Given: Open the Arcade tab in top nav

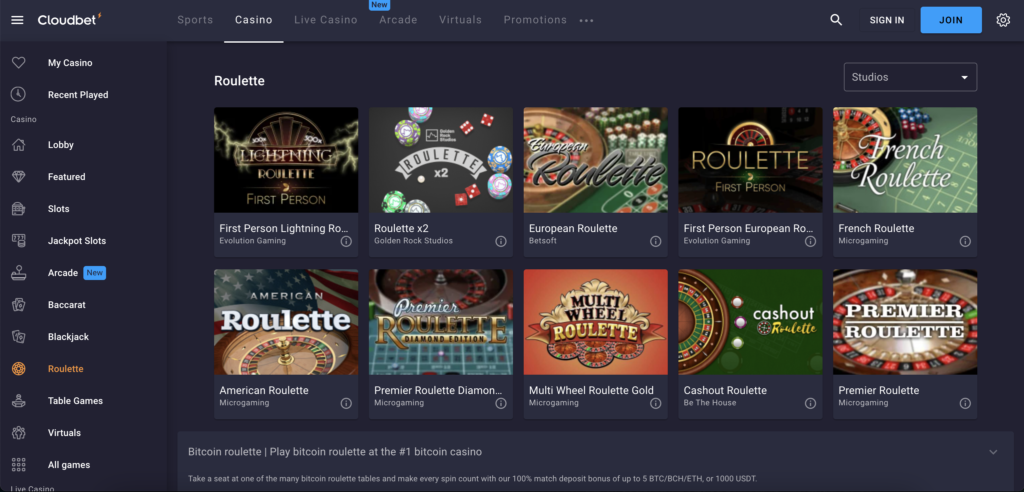Looking at the screenshot, I should 398,20.
